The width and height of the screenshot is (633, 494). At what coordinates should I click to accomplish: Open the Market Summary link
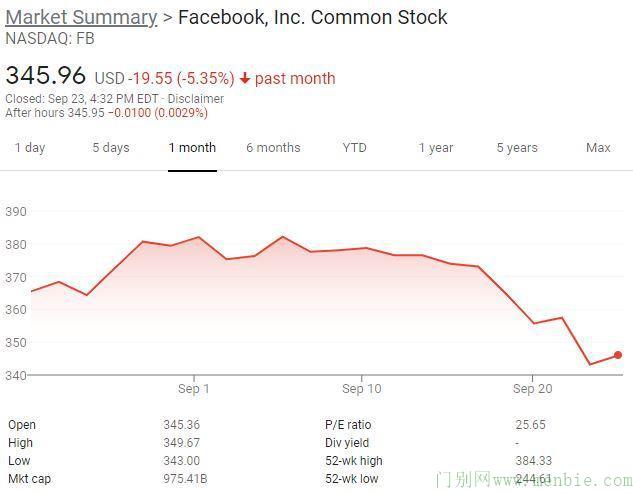[81, 17]
